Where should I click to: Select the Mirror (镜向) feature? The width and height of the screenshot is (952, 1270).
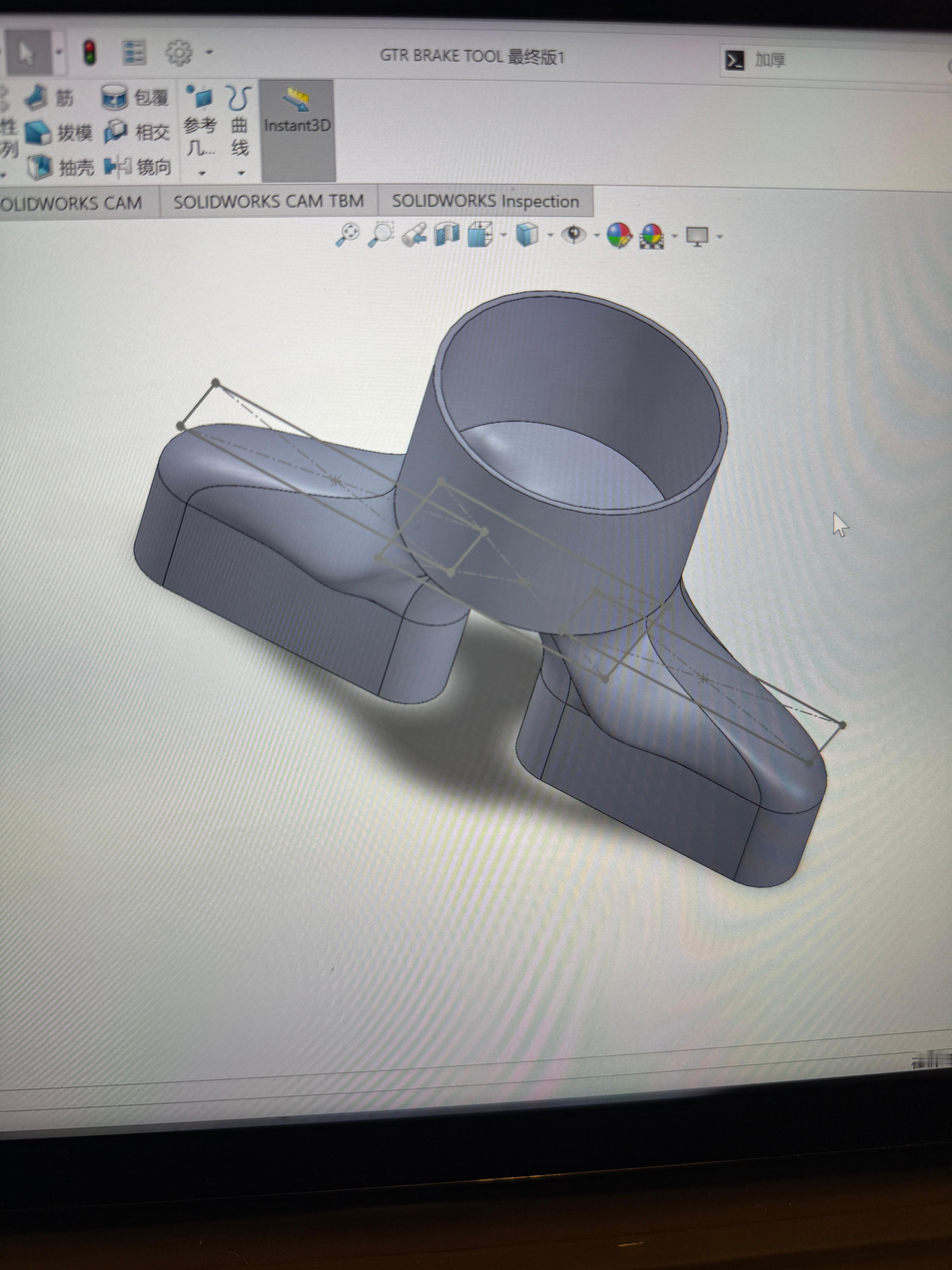(x=138, y=167)
